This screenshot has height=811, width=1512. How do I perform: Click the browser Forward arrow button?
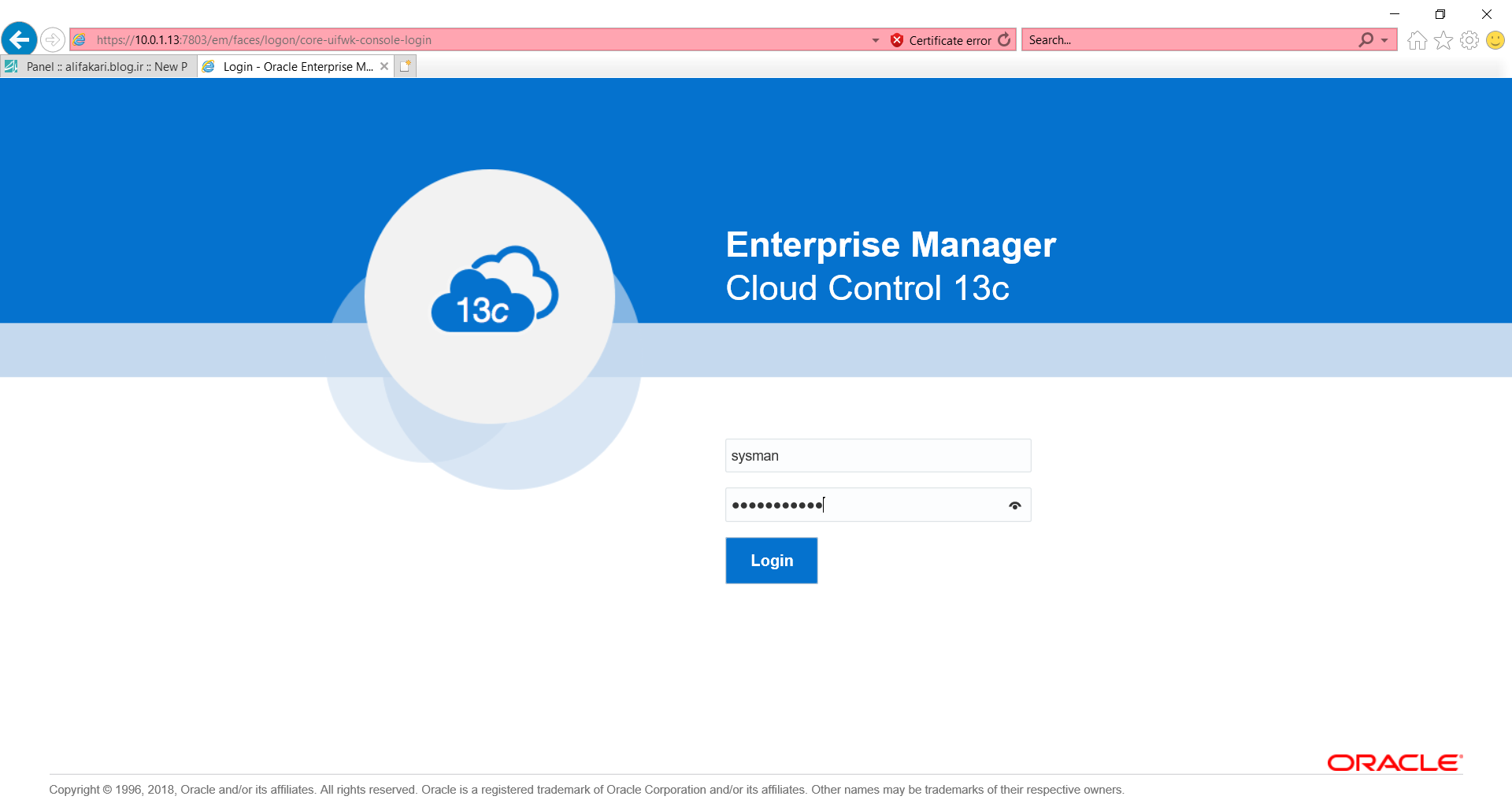point(52,39)
